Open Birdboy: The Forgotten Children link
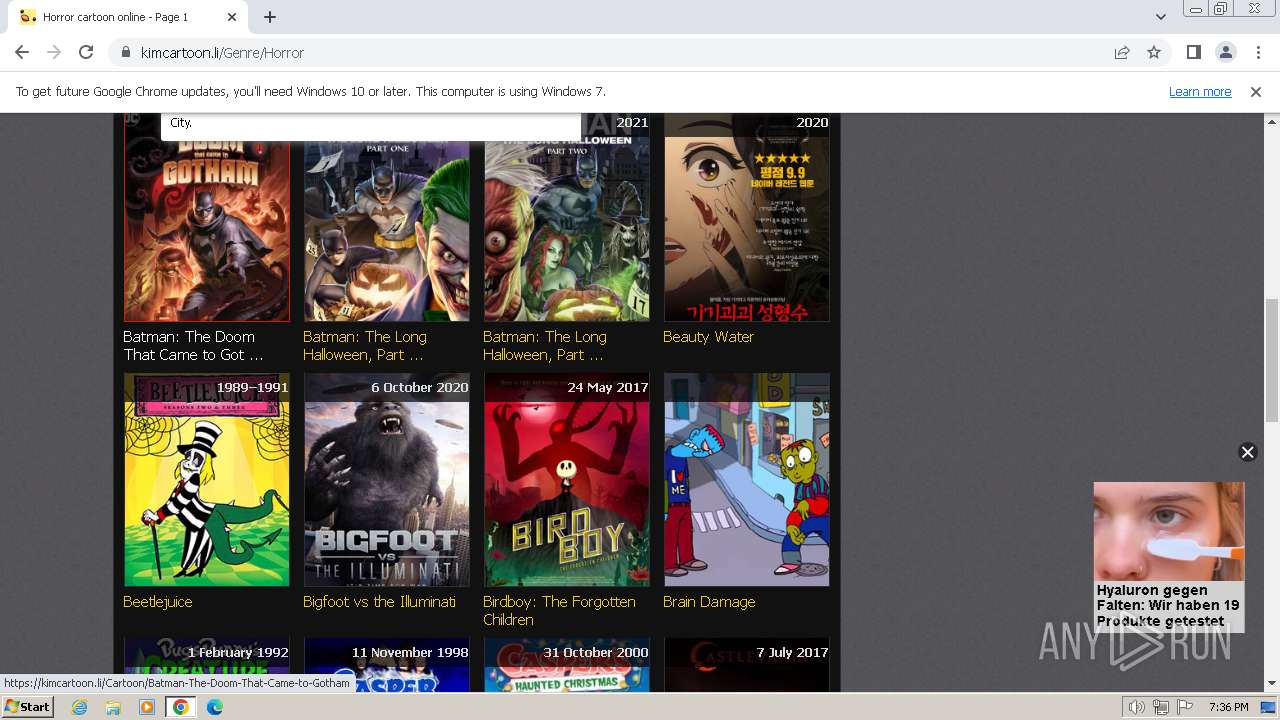 coord(559,611)
